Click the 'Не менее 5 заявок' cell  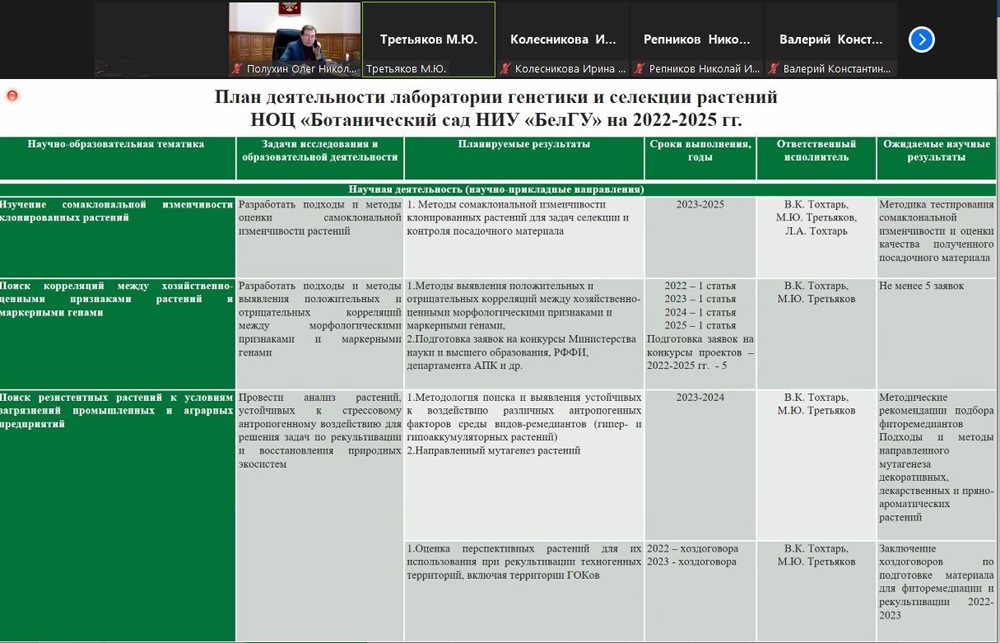point(921,286)
